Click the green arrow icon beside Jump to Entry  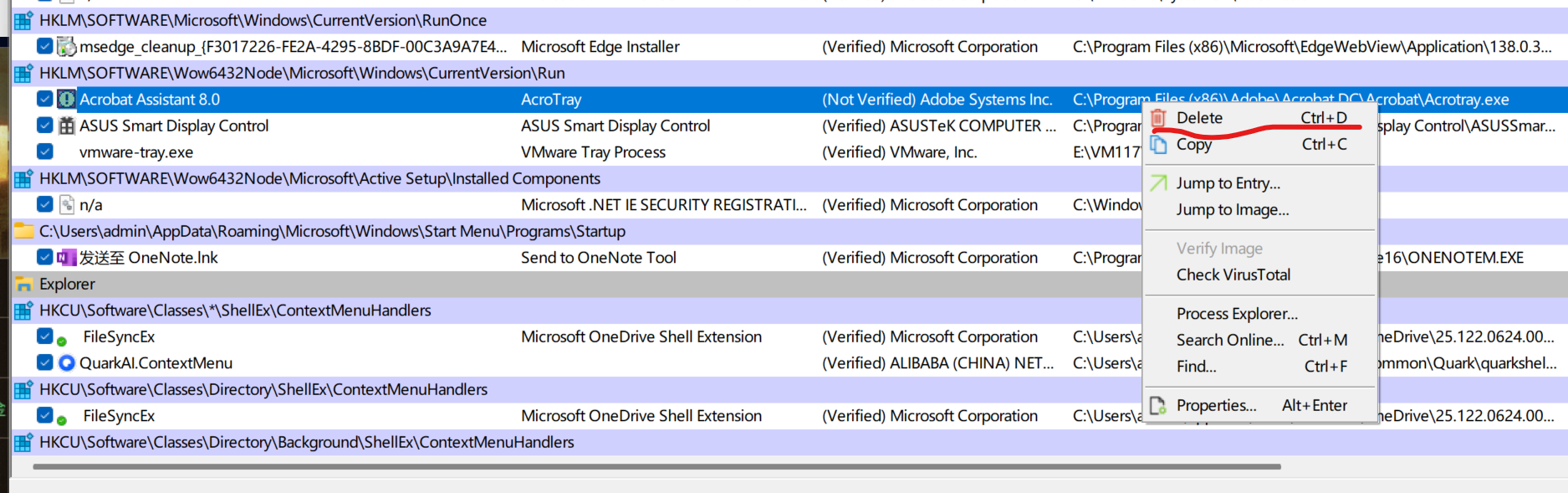pyautogui.click(x=1158, y=182)
